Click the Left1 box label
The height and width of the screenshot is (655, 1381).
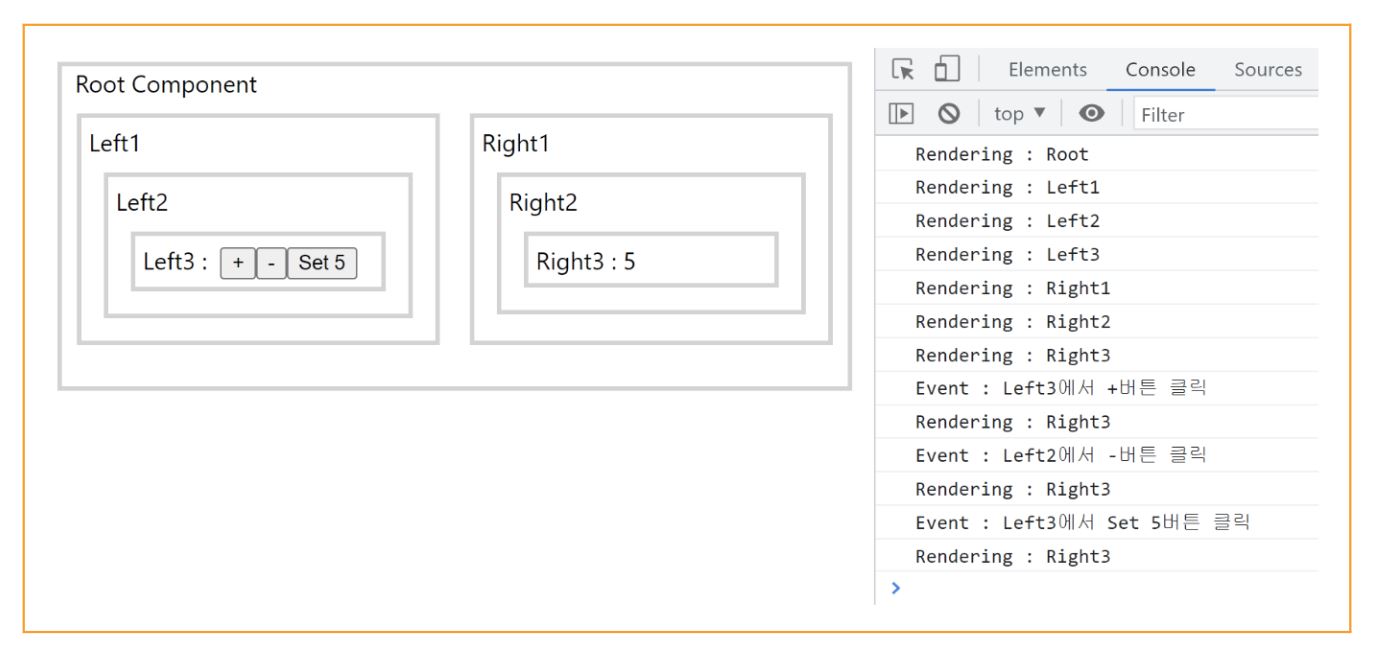pyautogui.click(x=114, y=143)
